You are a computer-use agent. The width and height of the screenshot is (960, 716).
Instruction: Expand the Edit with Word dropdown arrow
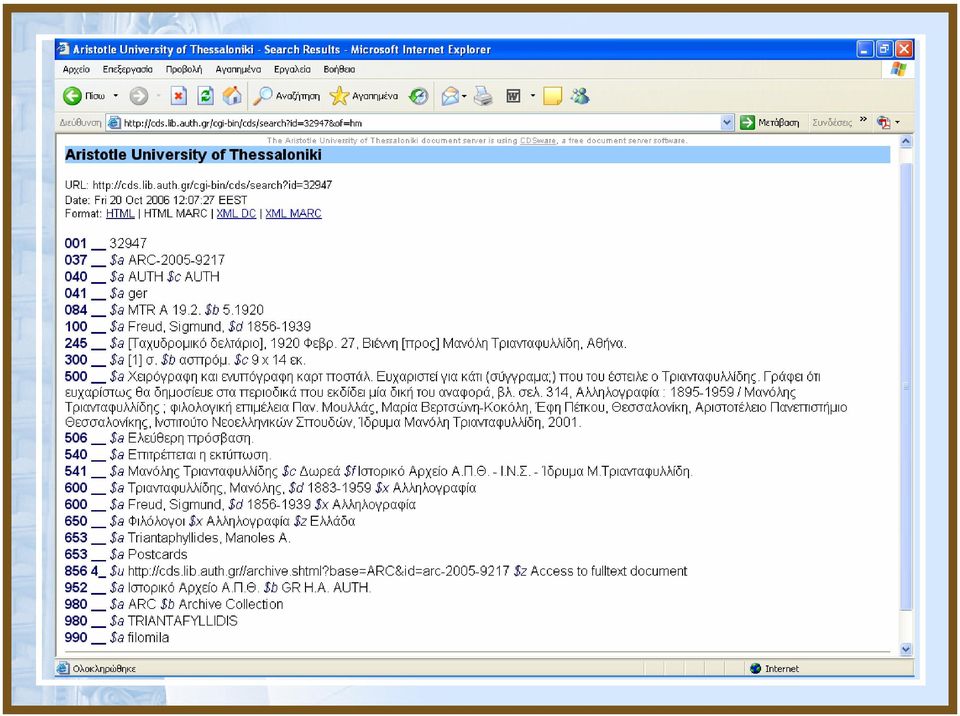click(533, 96)
